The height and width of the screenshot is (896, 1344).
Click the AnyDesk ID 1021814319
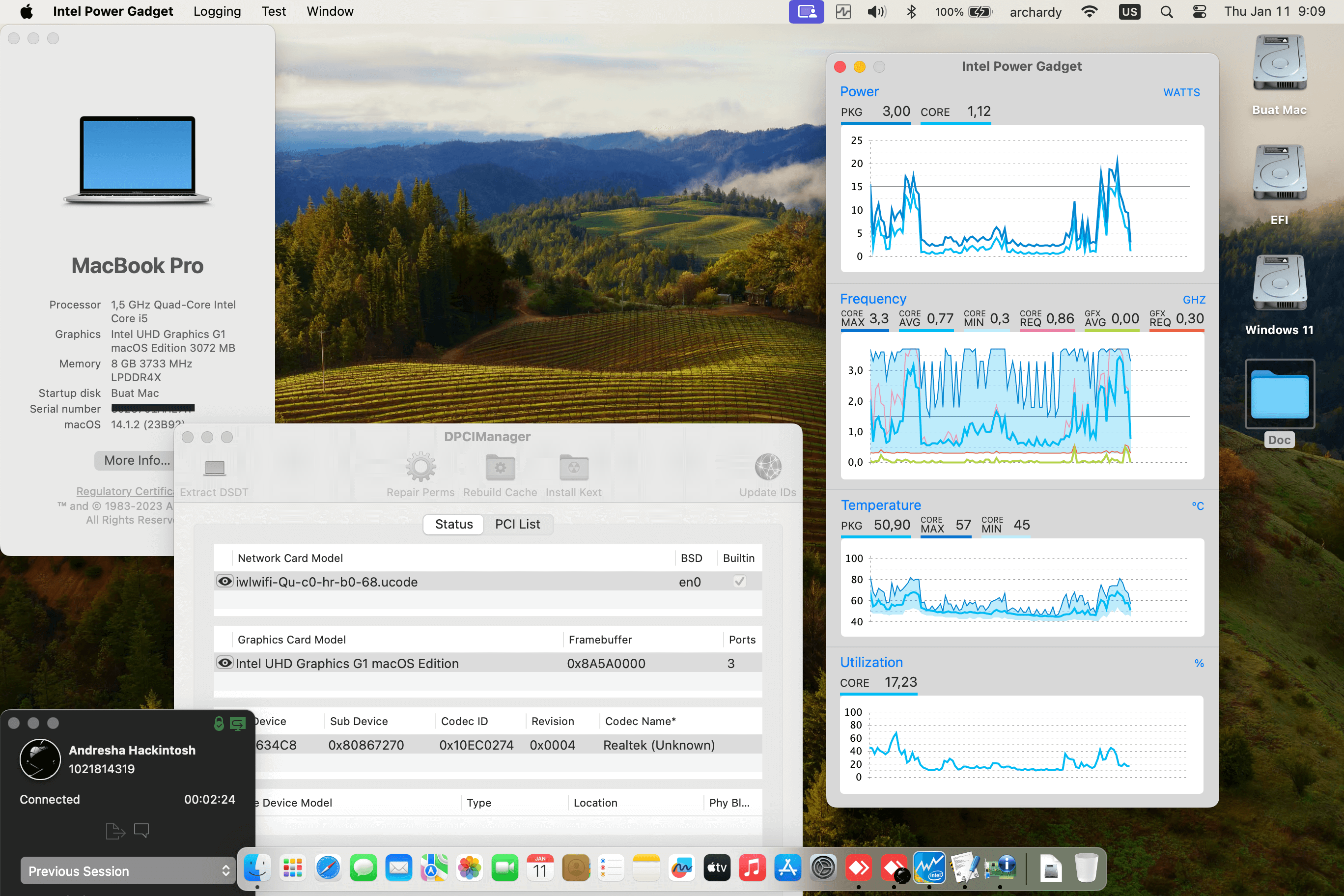tap(102, 769)
